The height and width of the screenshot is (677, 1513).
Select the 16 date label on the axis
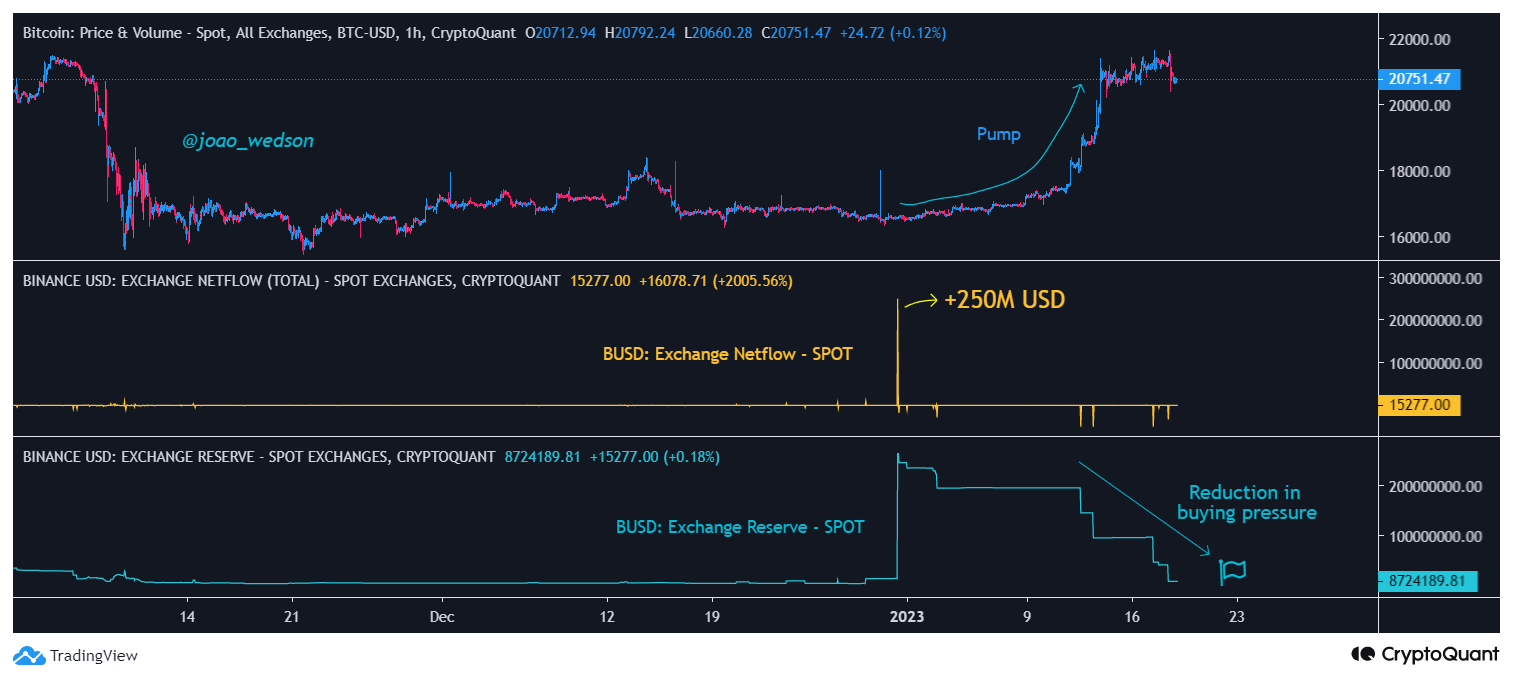tap(1131, 617)
